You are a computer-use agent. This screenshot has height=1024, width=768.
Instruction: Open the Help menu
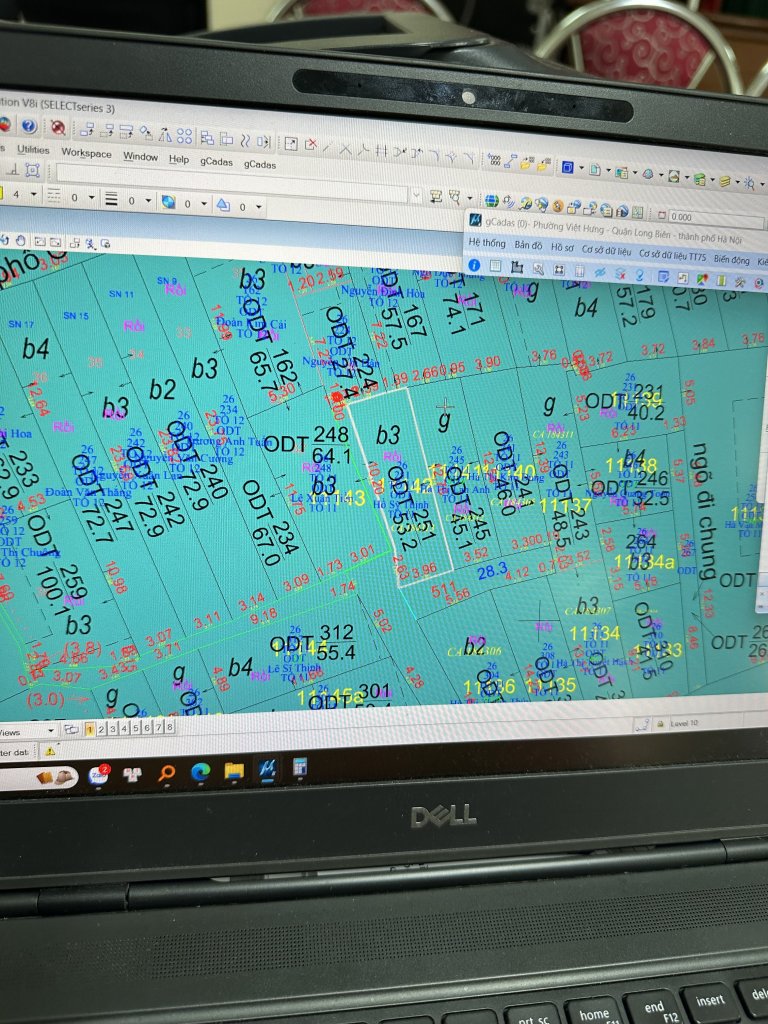[178, 159]
